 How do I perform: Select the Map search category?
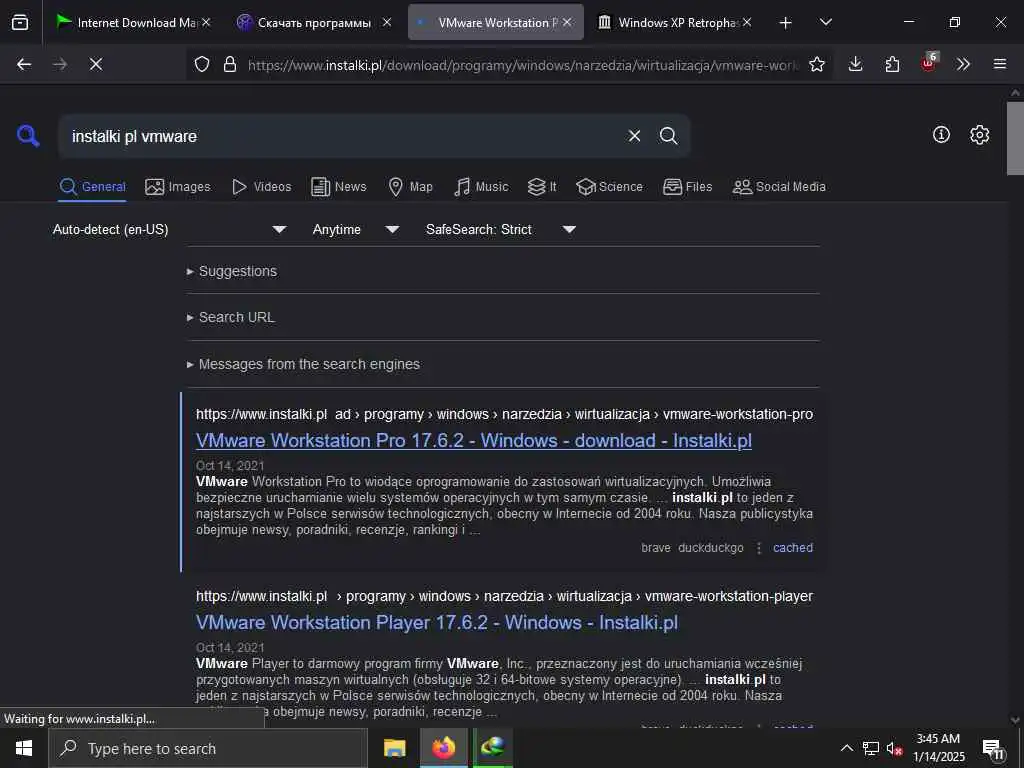[x=410, y=187]
